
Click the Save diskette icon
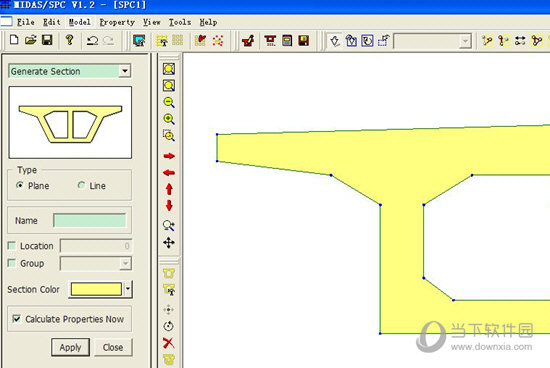click(x=47, y=40)
